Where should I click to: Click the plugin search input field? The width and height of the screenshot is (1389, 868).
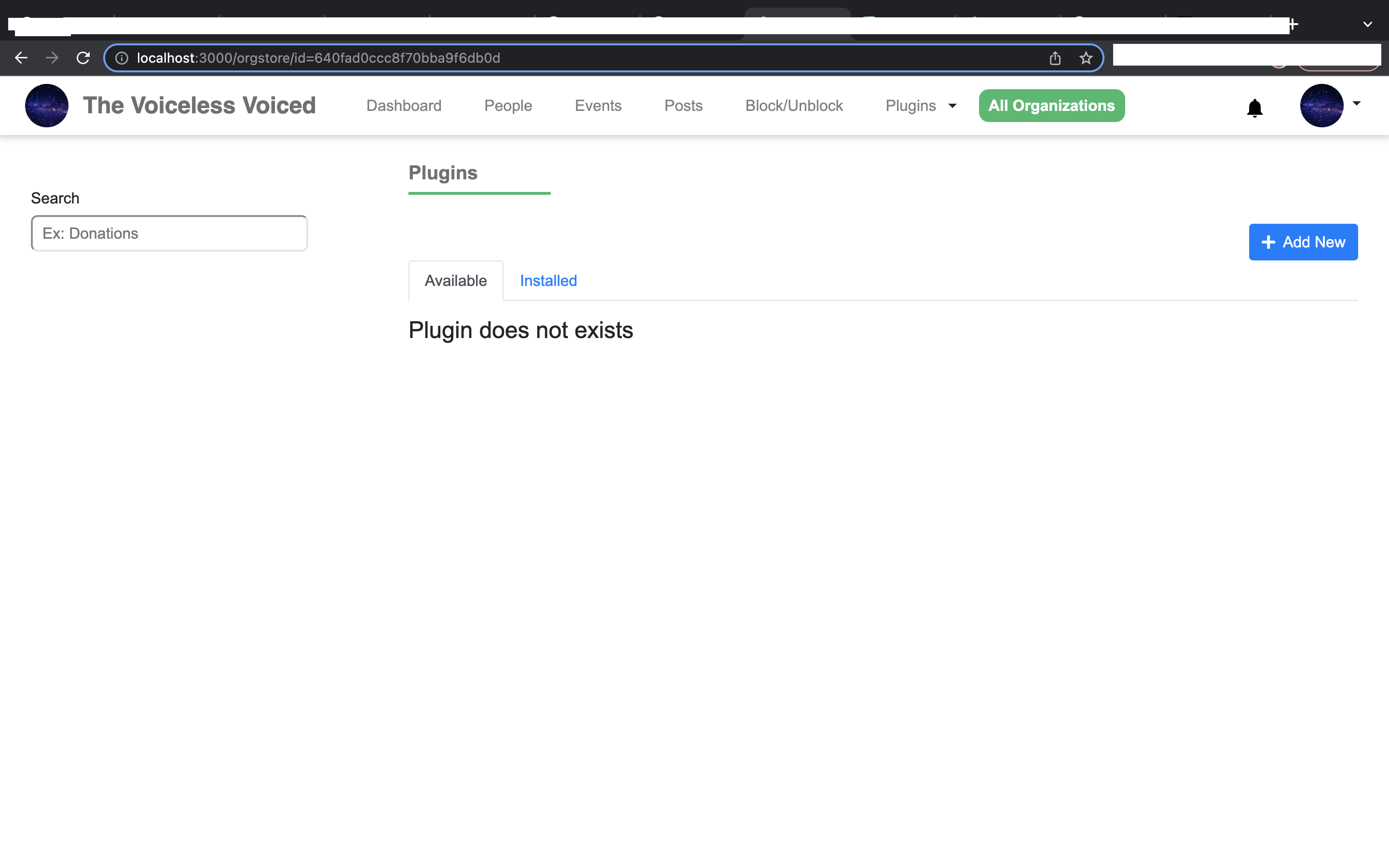point(169,233)
